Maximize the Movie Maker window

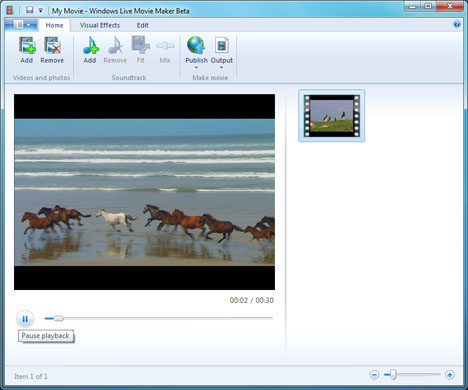[429, 6]
